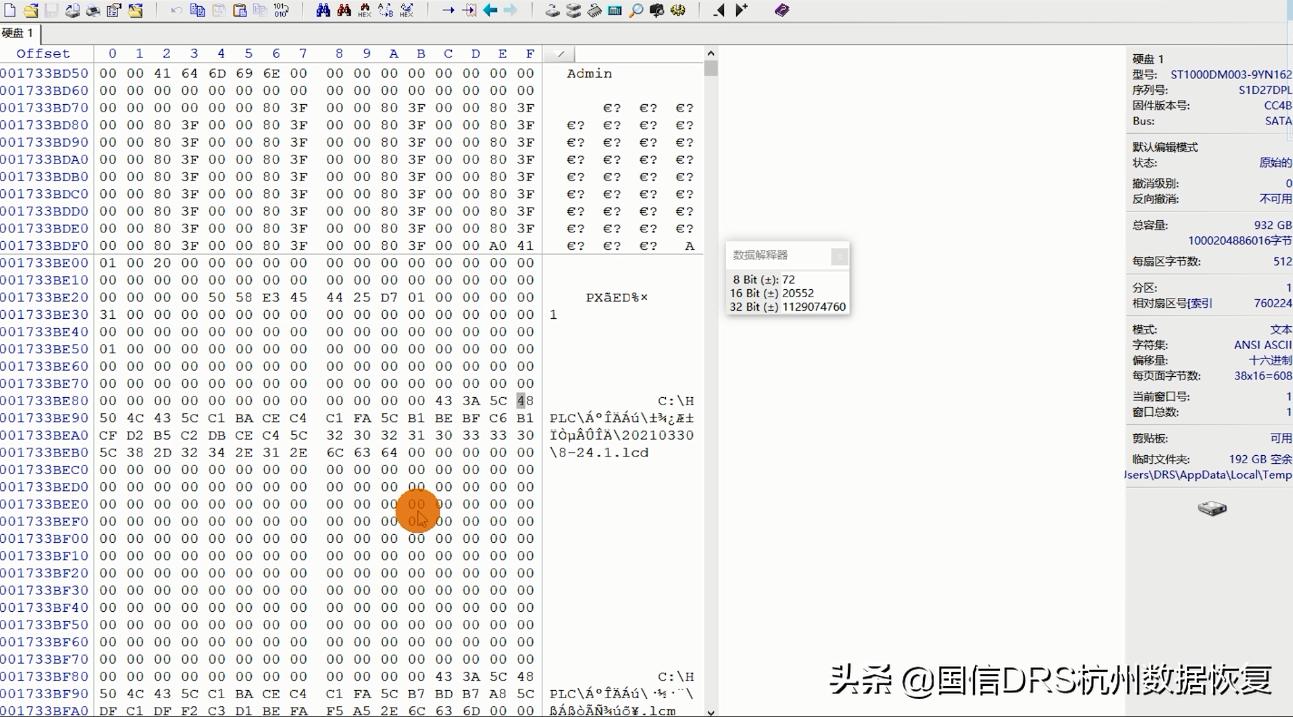1293x717 pixels.
Task: Open WinHex Help via the book icon
Action: [783, 11]
